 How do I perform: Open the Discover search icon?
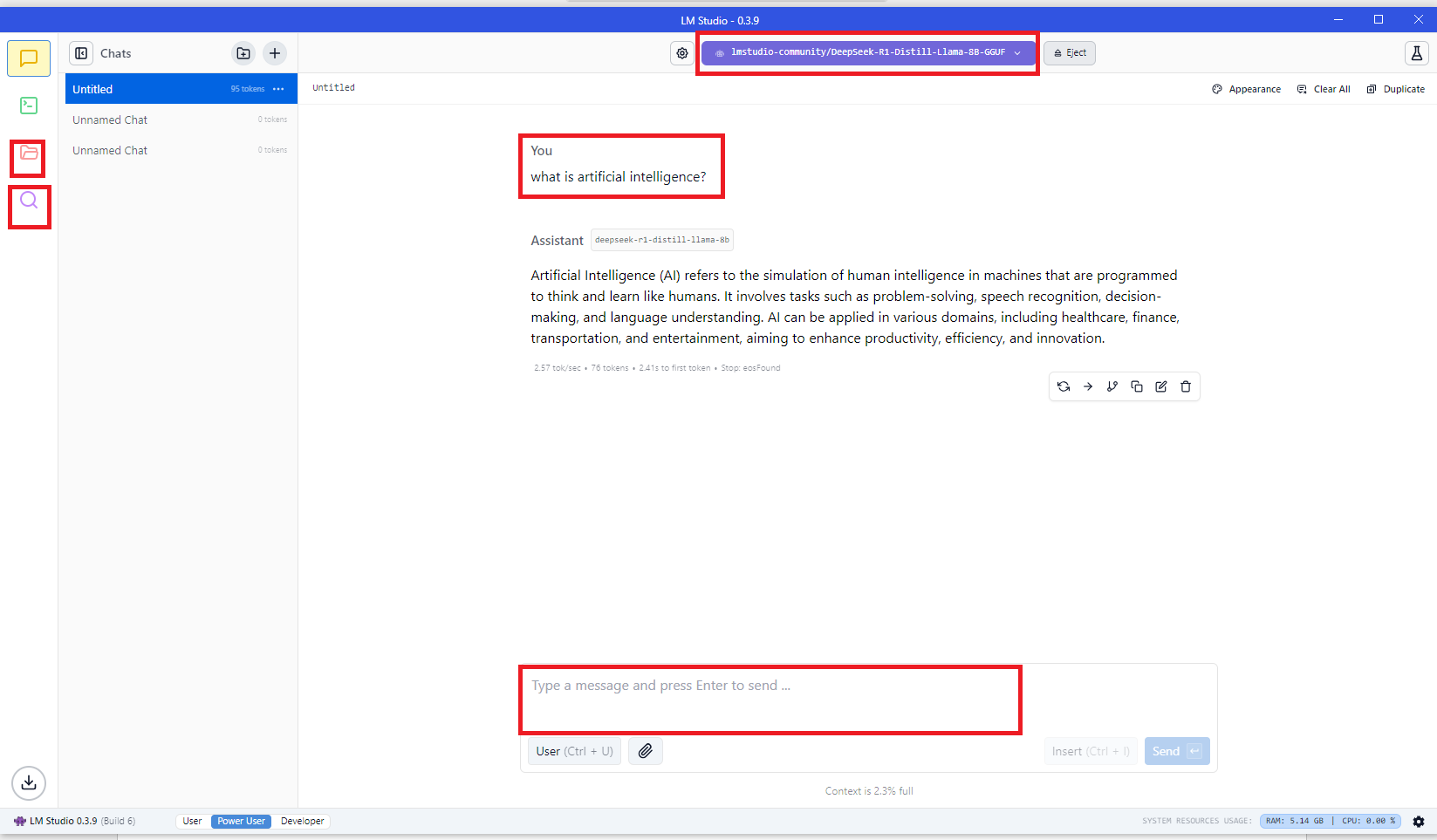[x=29, y=201]
